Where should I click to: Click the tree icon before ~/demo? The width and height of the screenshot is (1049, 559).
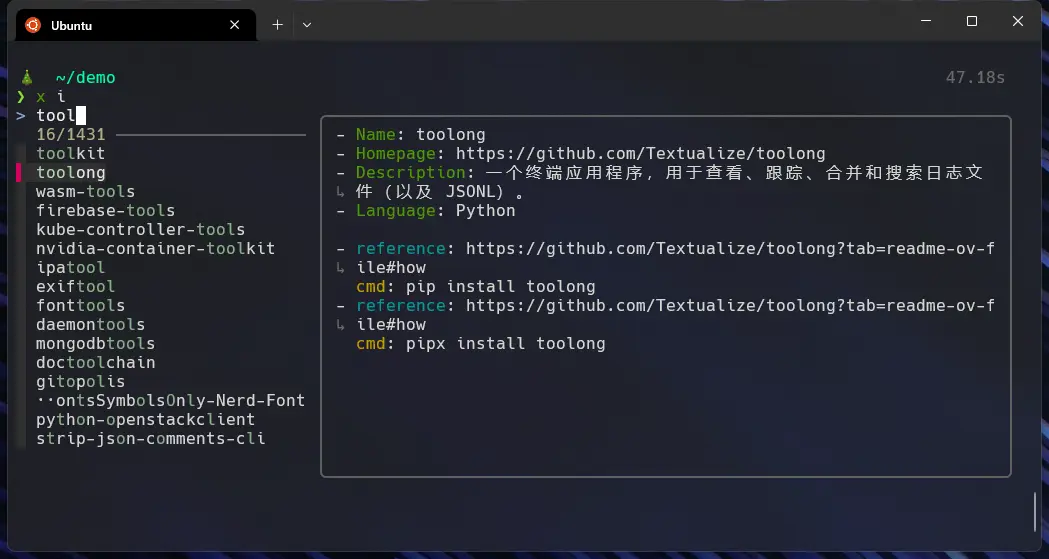[27, 78]
